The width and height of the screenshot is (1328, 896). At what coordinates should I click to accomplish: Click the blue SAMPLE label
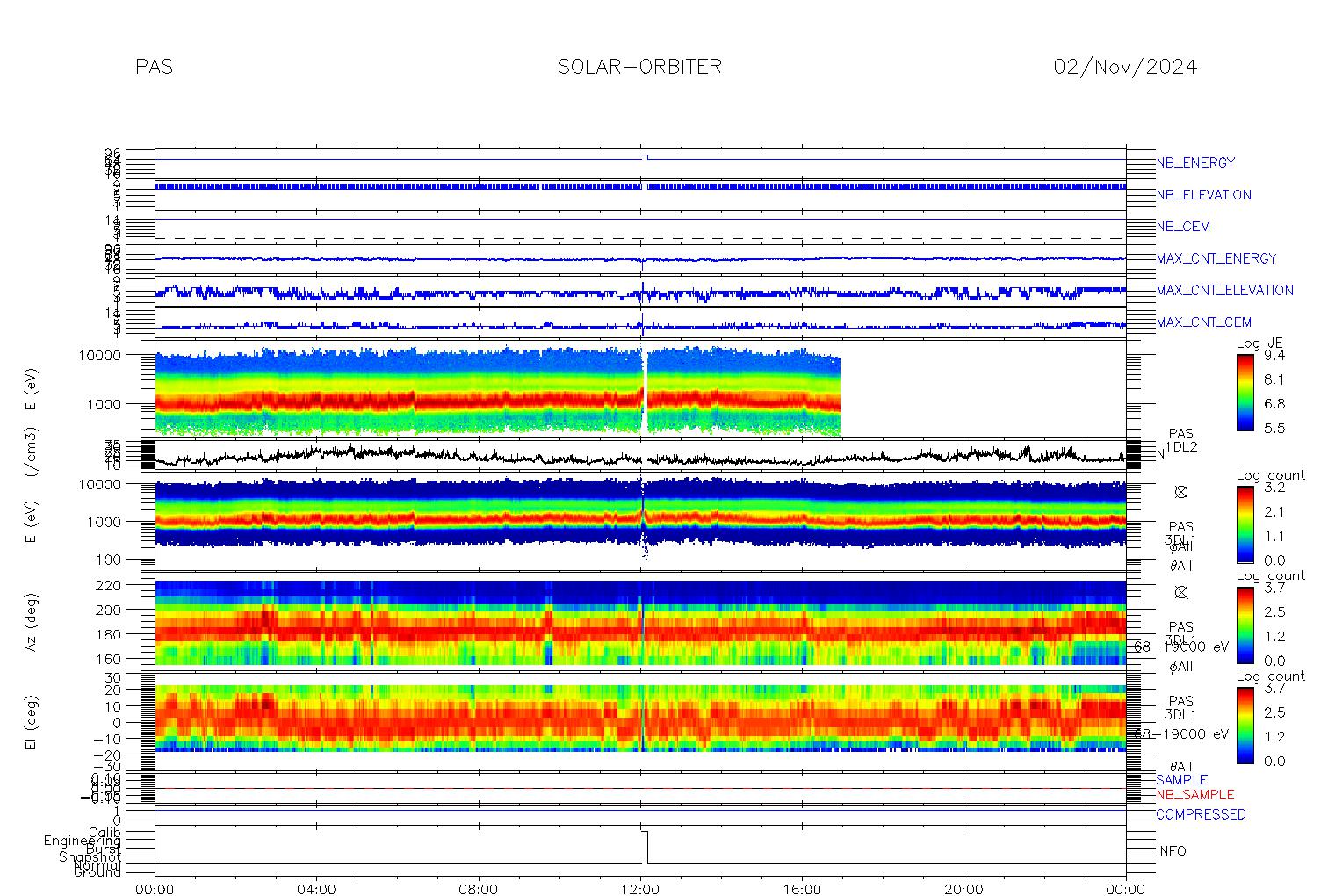(1181, 780)
